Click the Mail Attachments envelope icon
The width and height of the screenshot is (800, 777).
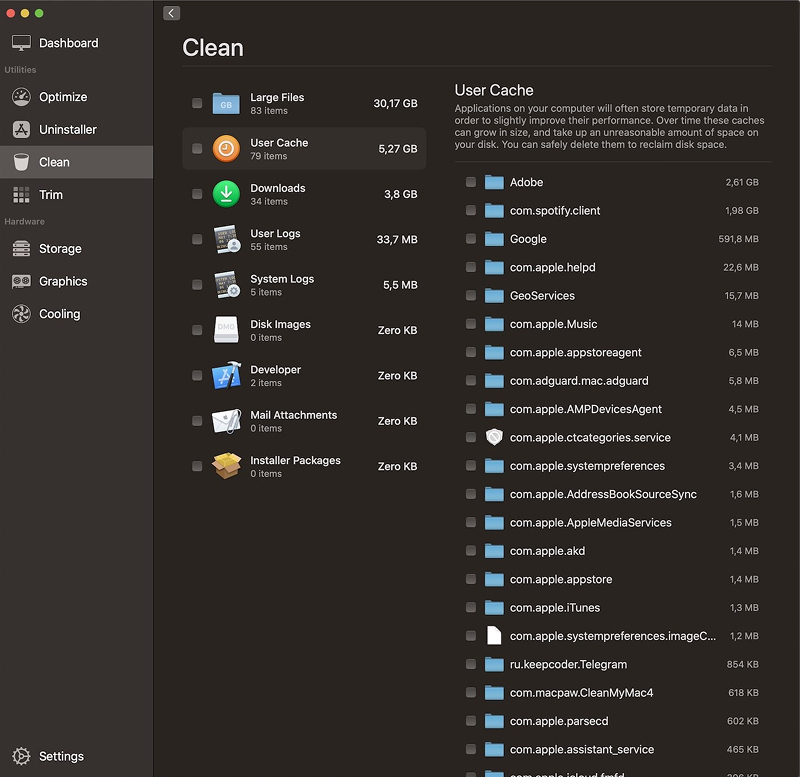(227, 421)
